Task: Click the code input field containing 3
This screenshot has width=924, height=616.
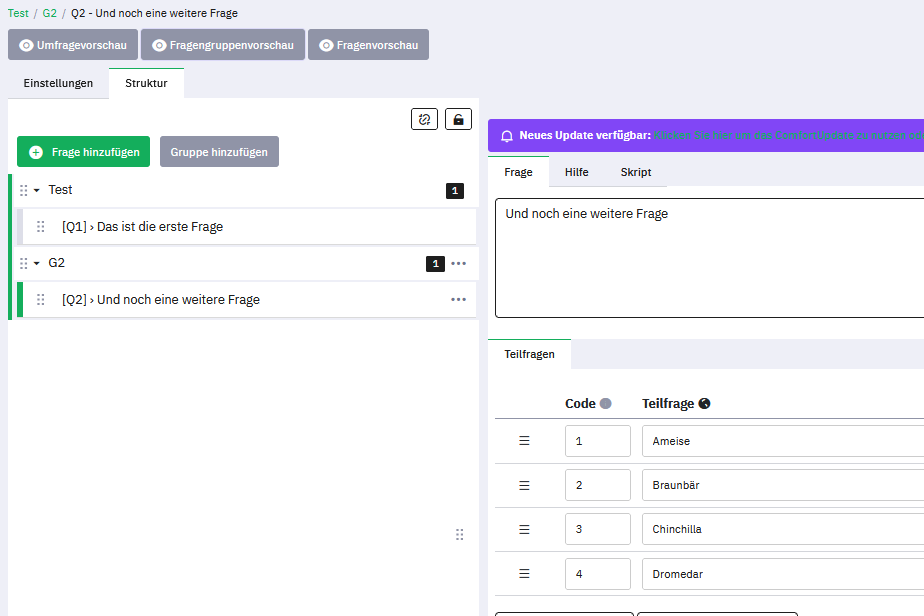Action: pyautogui.click(x=597, y=529)
